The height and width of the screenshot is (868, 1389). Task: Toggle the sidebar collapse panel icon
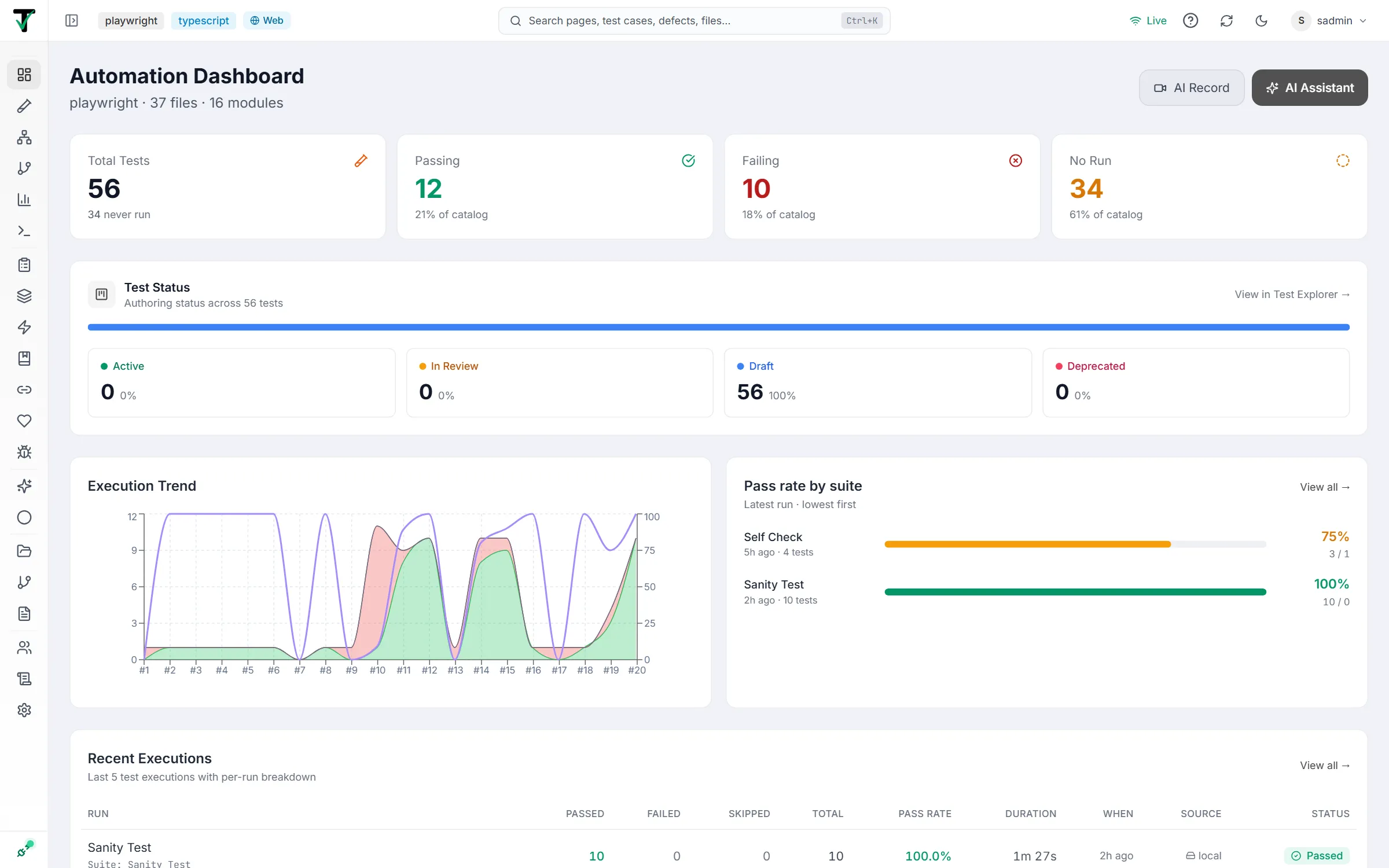coord(72,21)
